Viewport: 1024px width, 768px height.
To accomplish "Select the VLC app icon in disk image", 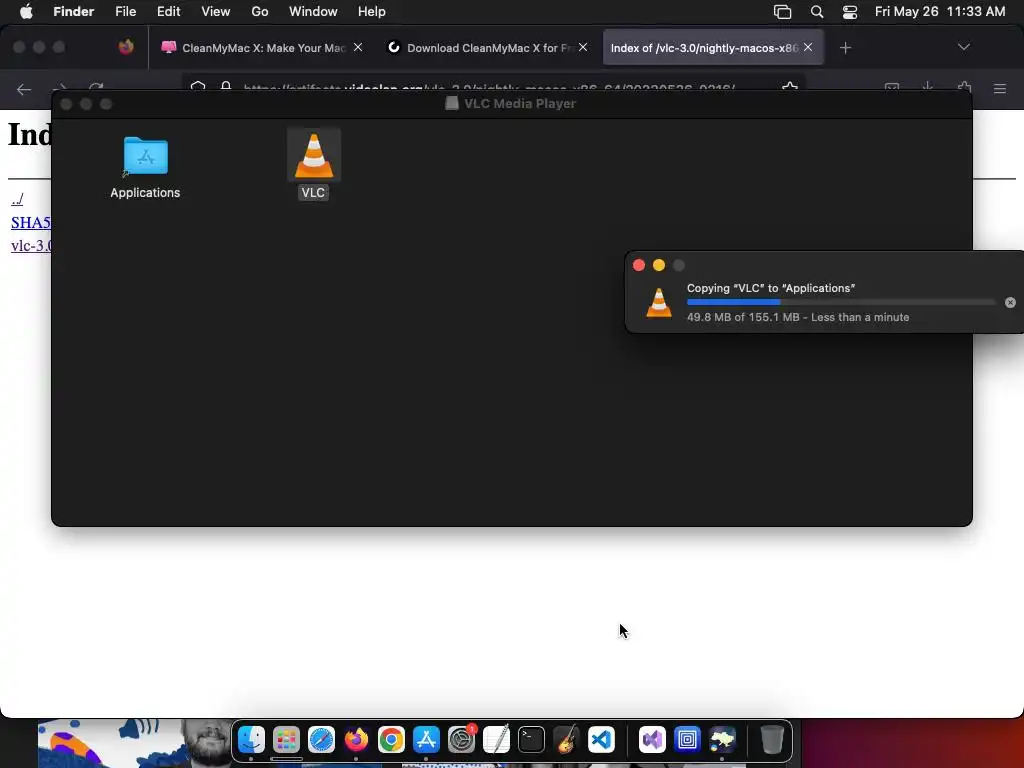I will [x=313, y=155].
